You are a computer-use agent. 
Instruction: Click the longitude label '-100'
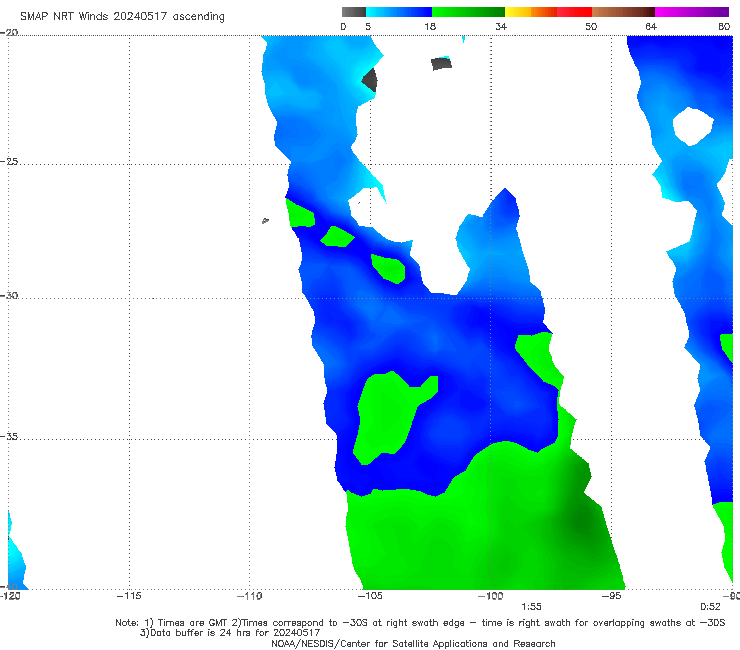(x=490, y=596)
